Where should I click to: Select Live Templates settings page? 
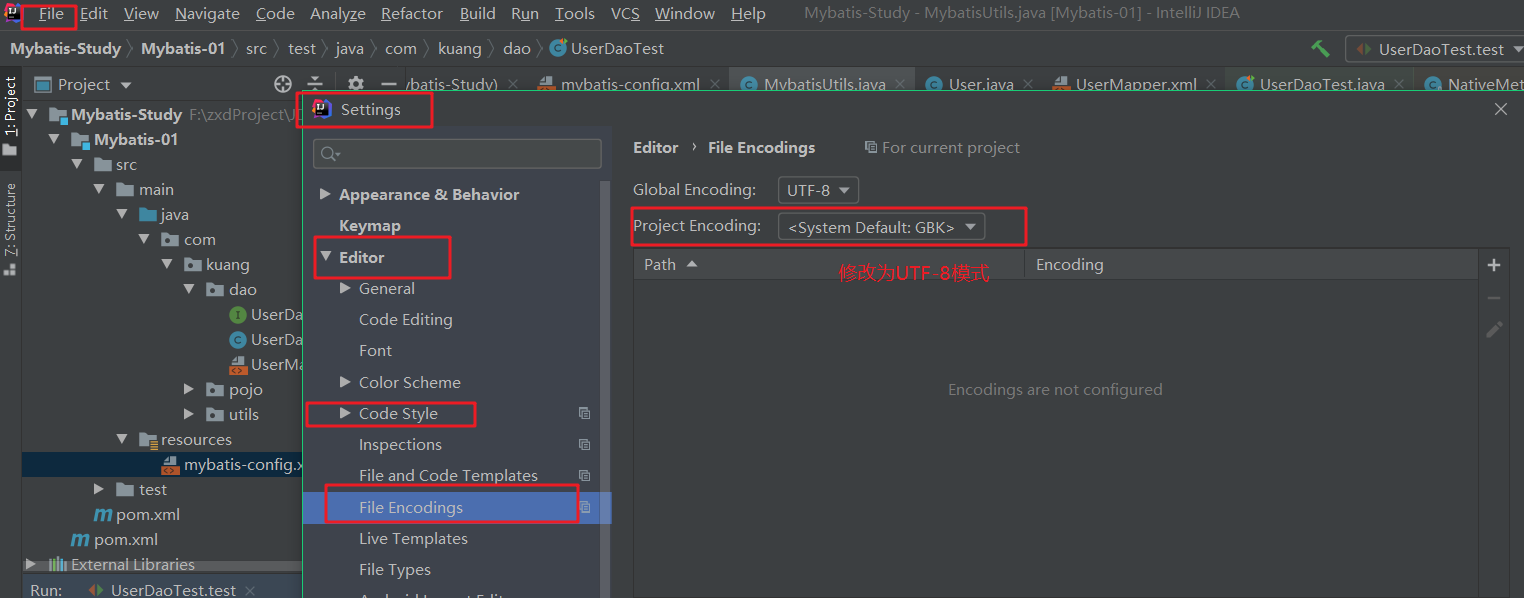[413, 539]
